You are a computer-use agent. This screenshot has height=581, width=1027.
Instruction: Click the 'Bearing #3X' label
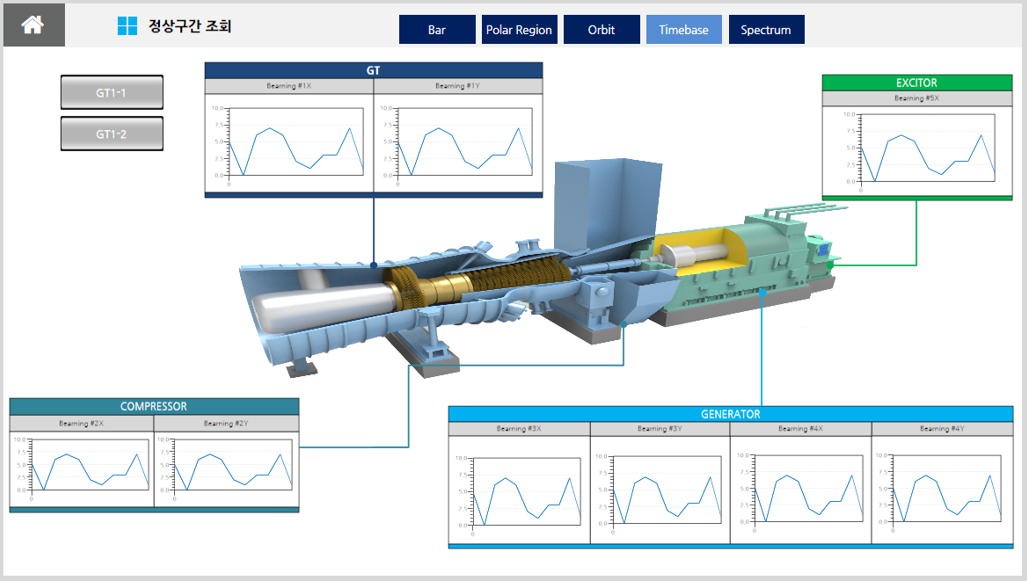point(519,428)
